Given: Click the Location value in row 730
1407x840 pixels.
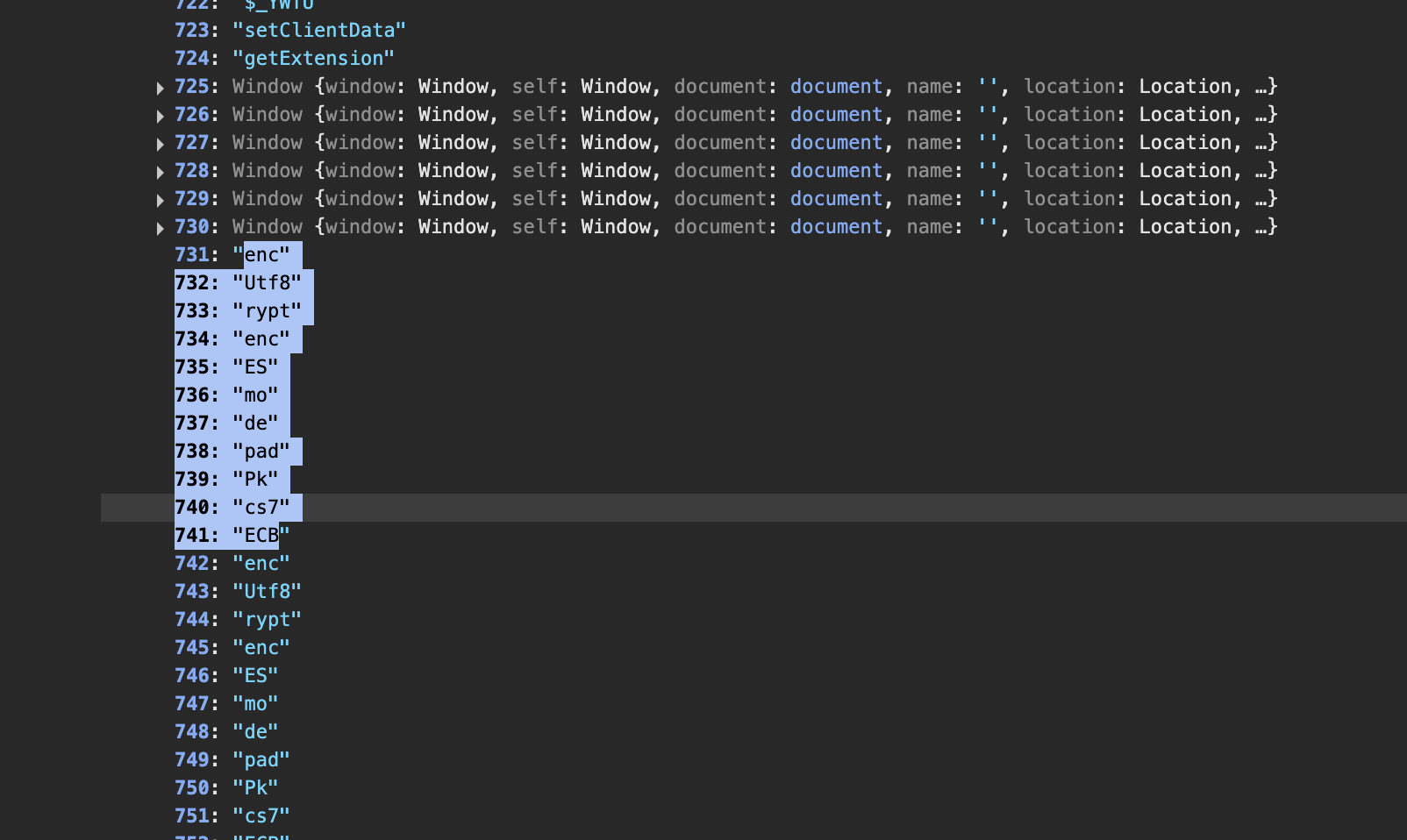Looking at the screenshot, I should pos(1185,227).
